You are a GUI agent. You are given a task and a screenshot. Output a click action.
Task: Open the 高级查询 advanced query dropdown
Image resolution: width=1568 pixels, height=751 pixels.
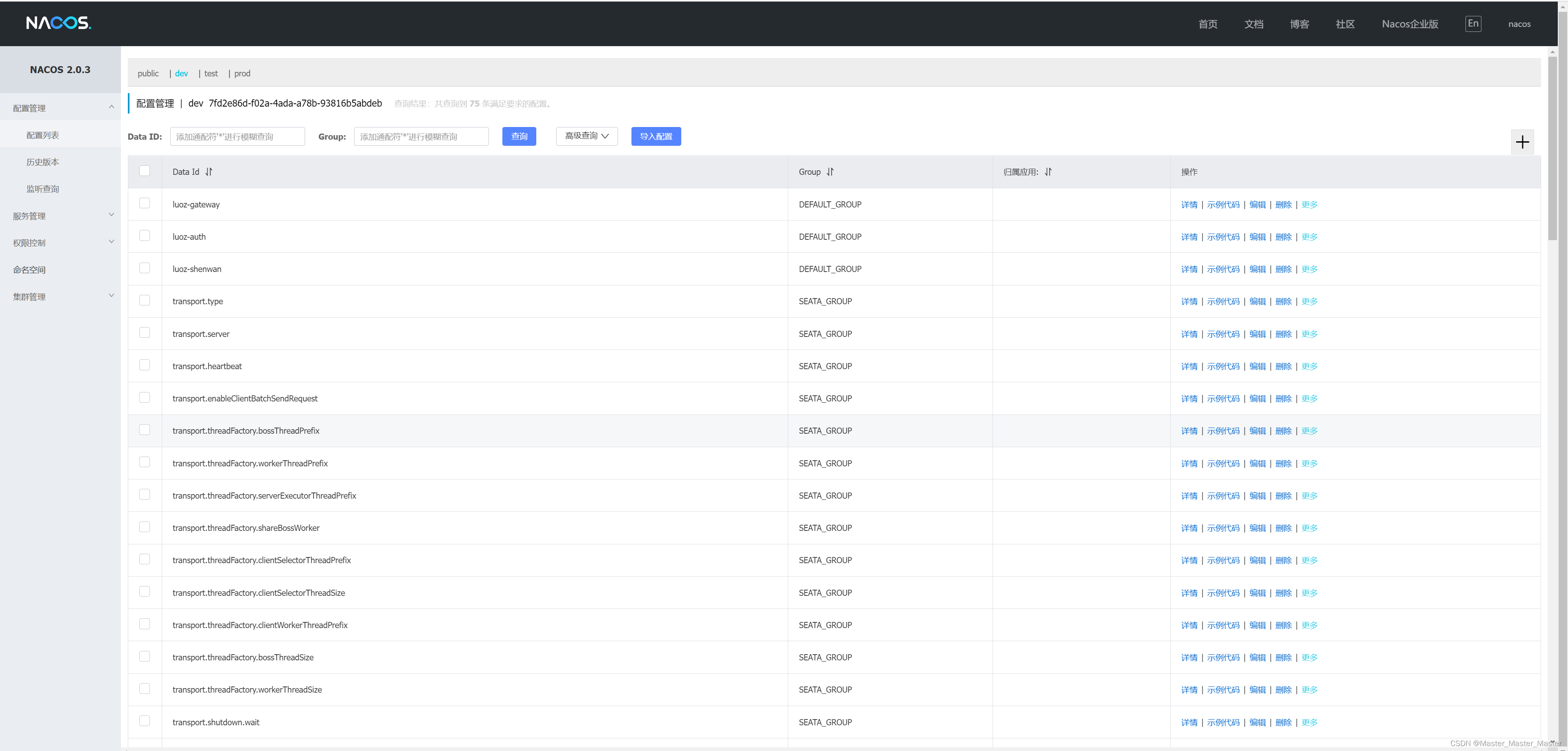[587, 136]
